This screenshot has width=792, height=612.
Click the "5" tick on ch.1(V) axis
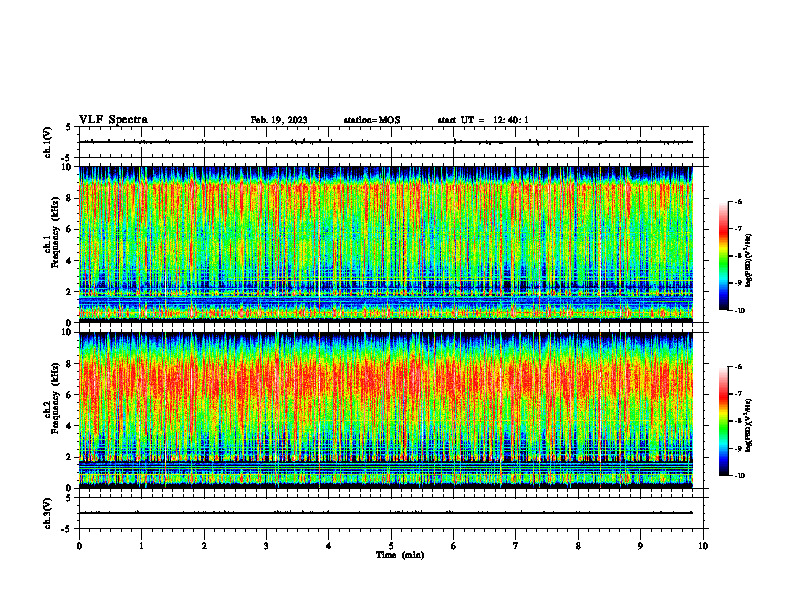[x=69, y=127]
